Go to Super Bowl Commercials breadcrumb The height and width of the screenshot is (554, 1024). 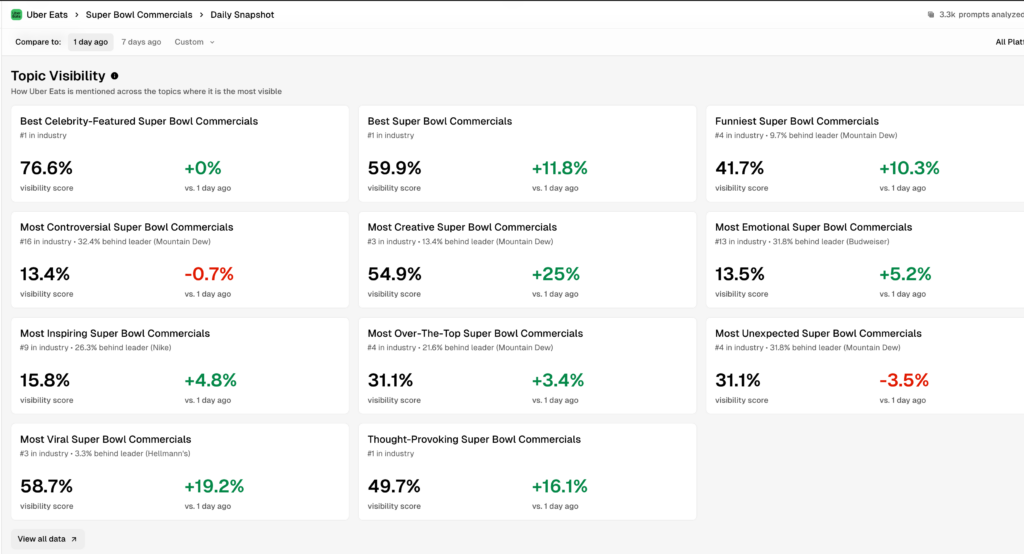138,15
